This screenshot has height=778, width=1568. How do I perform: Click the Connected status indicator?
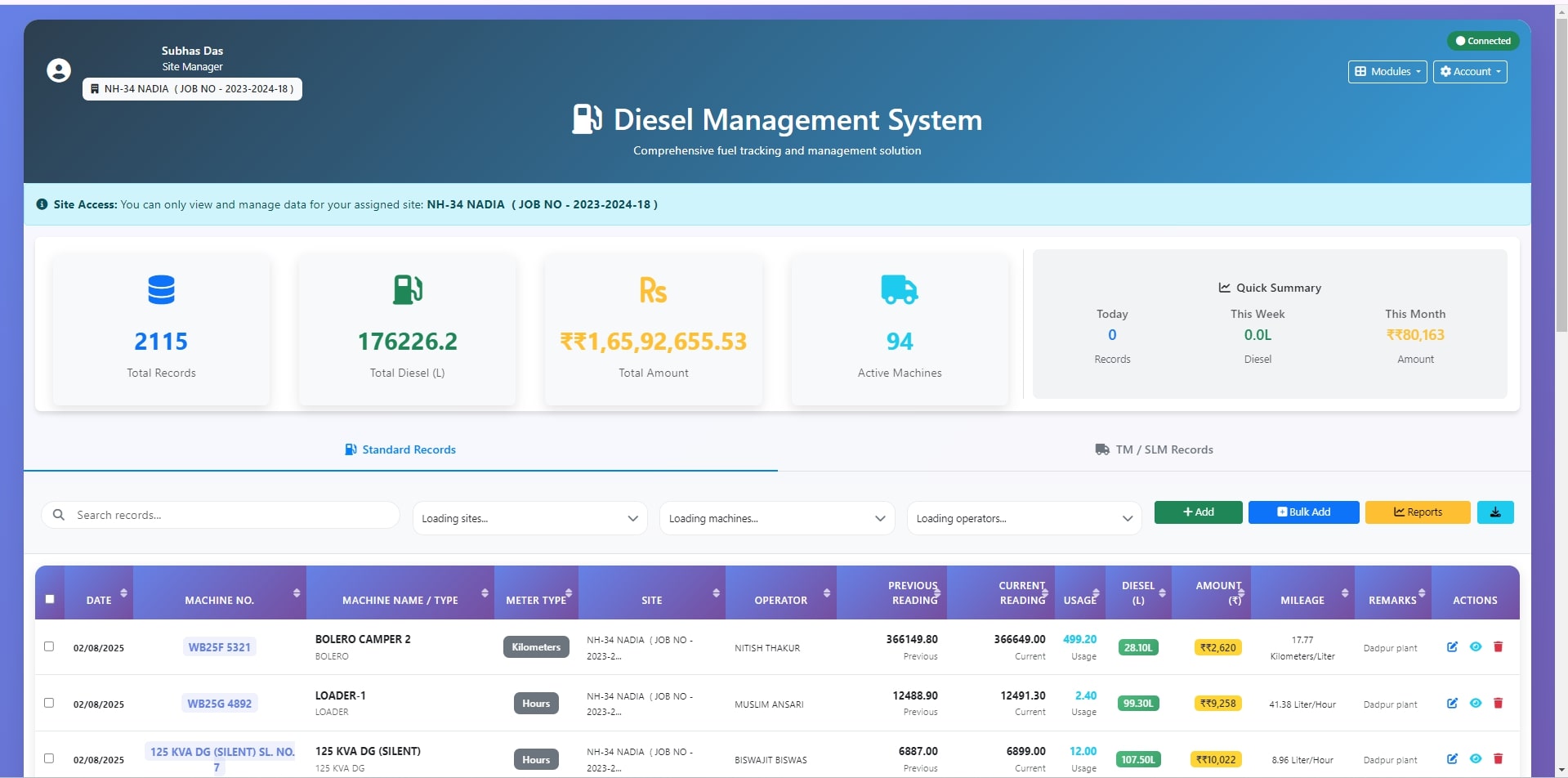point(1483,40)
